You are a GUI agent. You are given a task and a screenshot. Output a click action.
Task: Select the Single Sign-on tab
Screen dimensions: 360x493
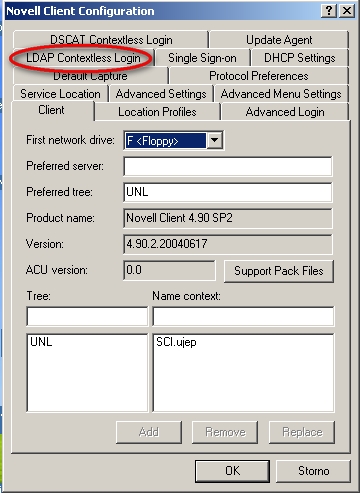point(202,58)
